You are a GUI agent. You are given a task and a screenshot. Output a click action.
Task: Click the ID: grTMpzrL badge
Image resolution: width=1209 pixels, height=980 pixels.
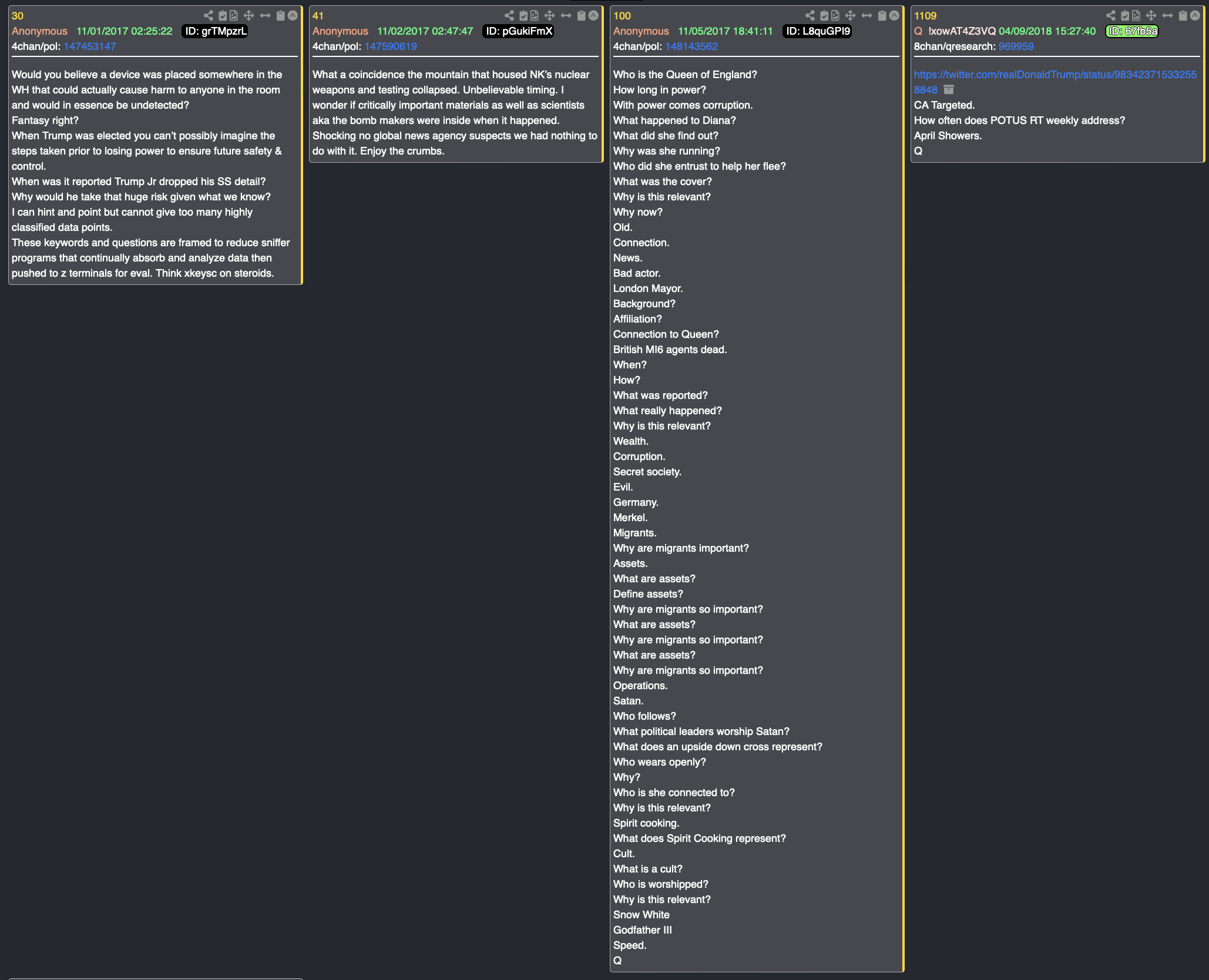[x=216, y=31]
